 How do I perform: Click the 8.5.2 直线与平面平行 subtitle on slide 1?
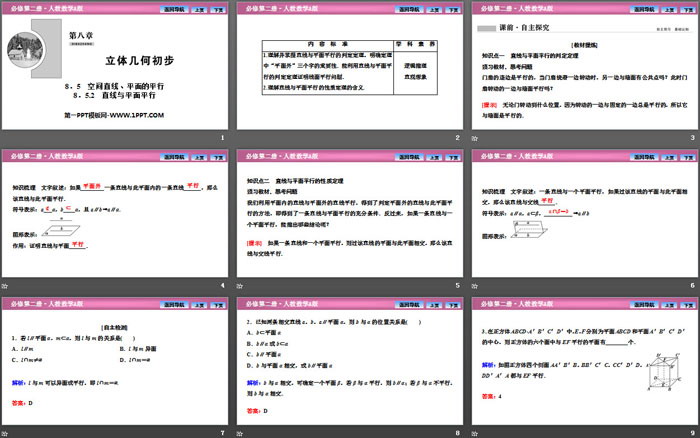click(x=114, y=95)
